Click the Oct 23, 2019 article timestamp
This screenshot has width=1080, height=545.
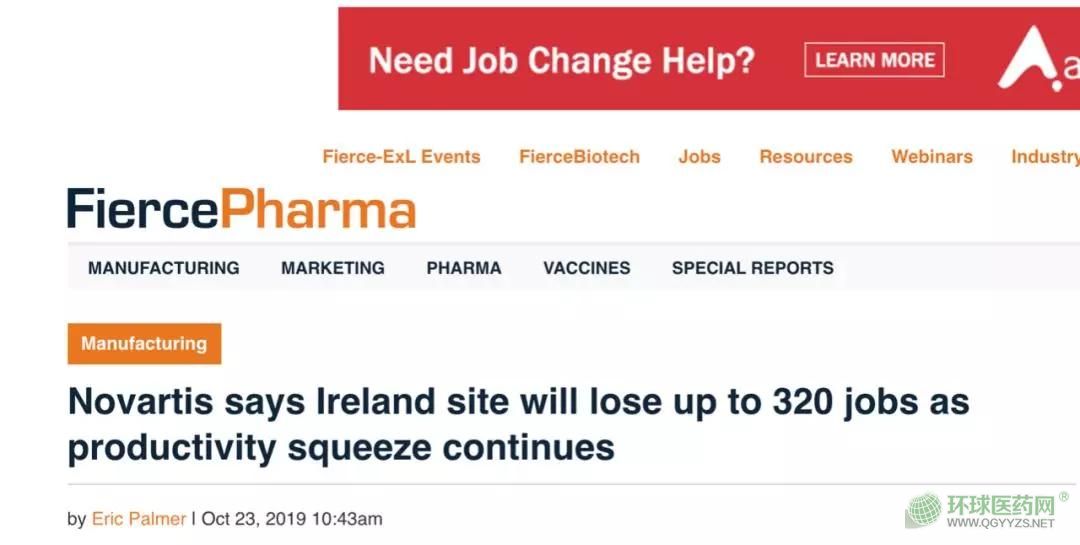pos(292,519)
